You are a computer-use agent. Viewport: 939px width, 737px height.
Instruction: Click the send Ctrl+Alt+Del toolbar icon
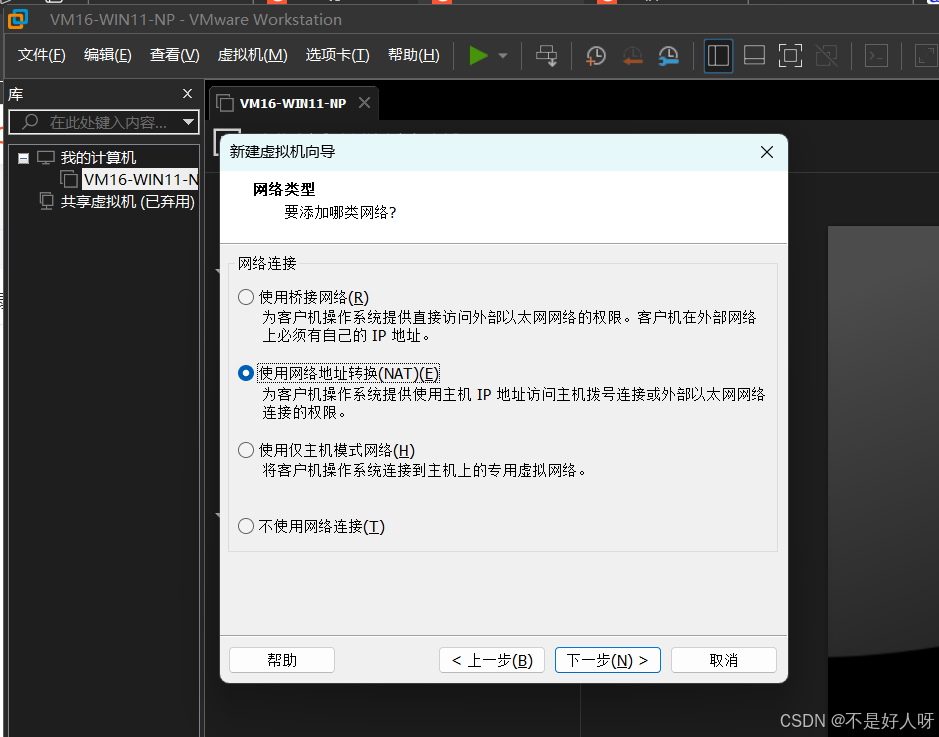click(x=546, y=56)
